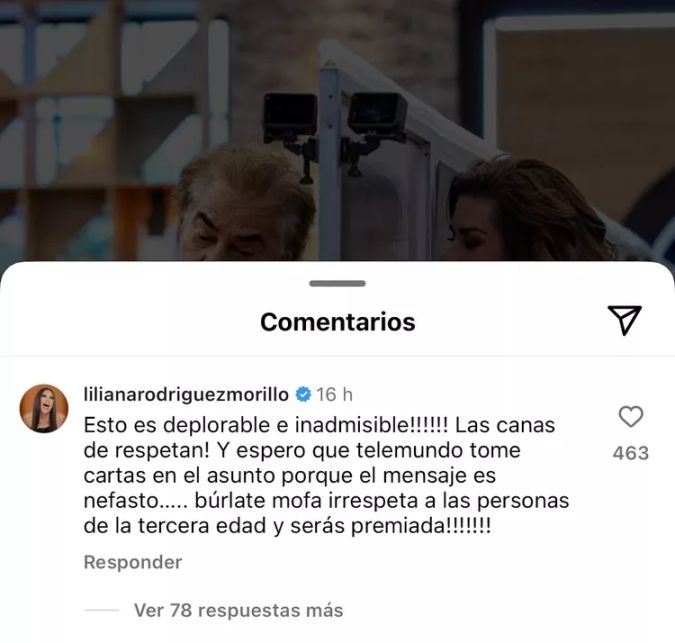Like the comment with the heart icon
Screen dimensions: 675x643
[x=631, y=416]
